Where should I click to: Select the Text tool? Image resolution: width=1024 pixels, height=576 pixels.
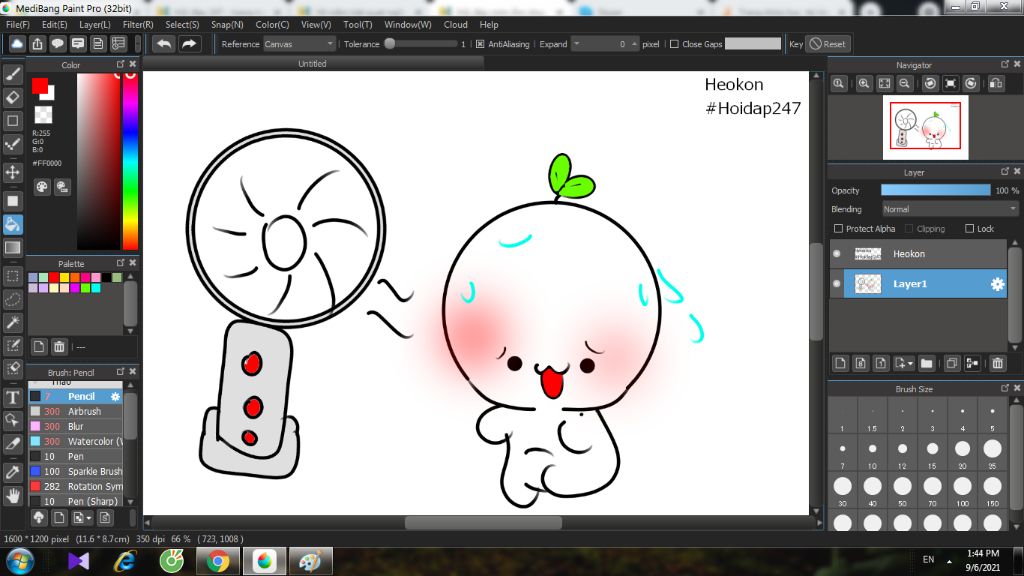pos(12,398)
